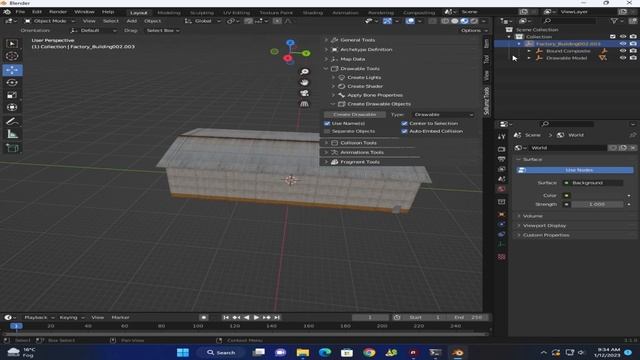The height and width of the screenshot is (360, 640).
Task: Select the Annotate tool
Action: point(12,121)
